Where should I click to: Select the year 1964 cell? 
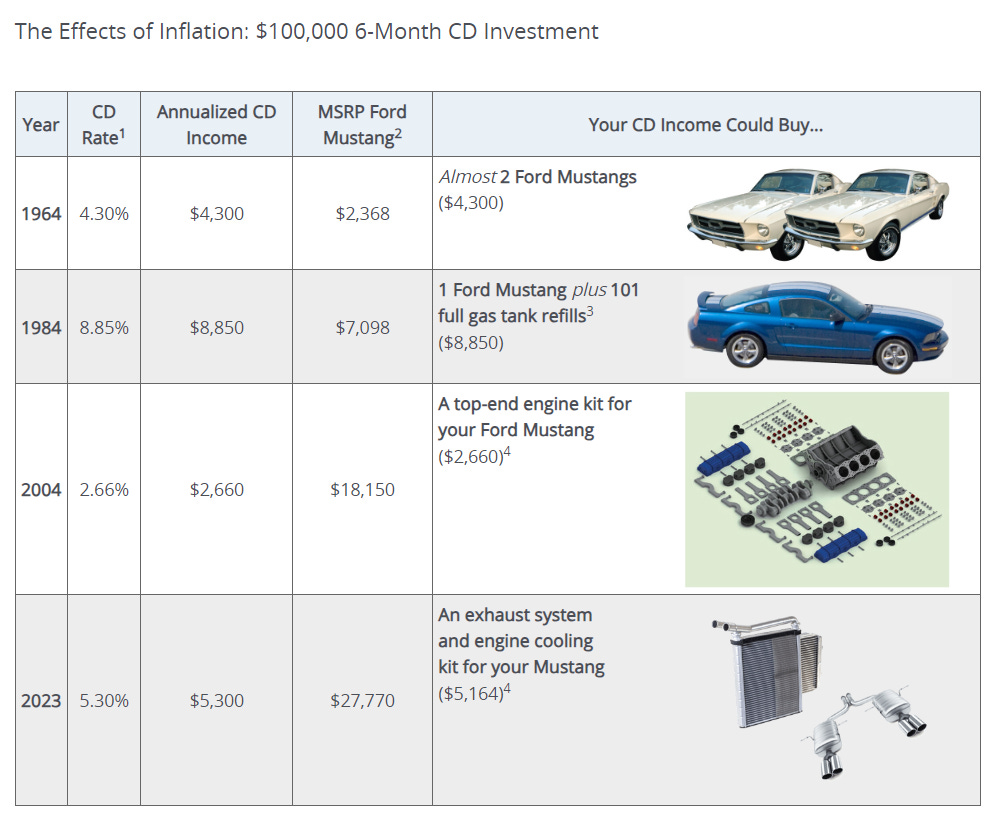click(x=41, y=214)
